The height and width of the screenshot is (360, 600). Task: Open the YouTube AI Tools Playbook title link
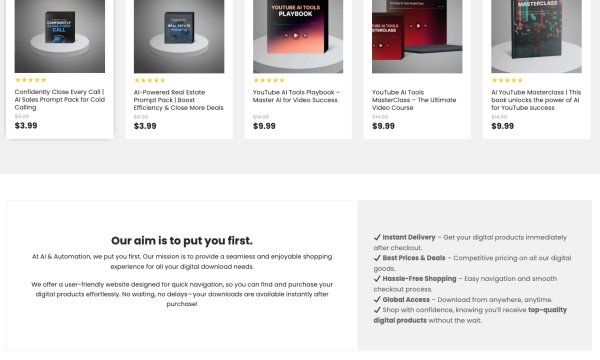pyautogui.click(x=297, y=96)
